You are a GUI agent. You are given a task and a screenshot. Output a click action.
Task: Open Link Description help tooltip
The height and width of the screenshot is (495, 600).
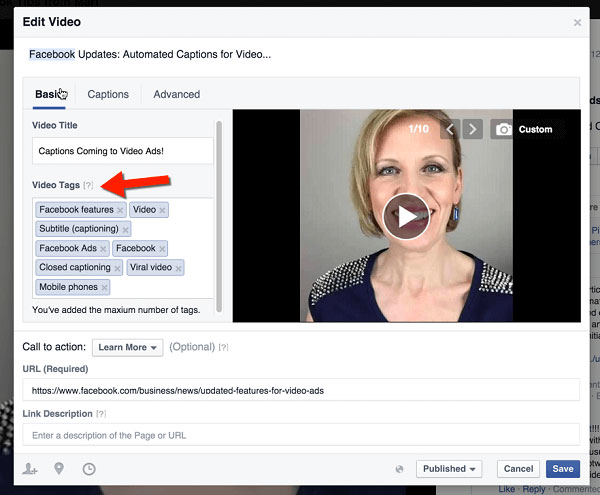click(101, 414)
